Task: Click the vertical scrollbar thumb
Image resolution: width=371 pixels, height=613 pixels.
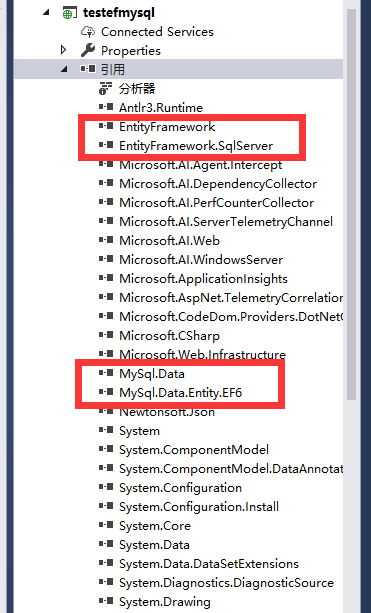Action: (x=351, y=203)
